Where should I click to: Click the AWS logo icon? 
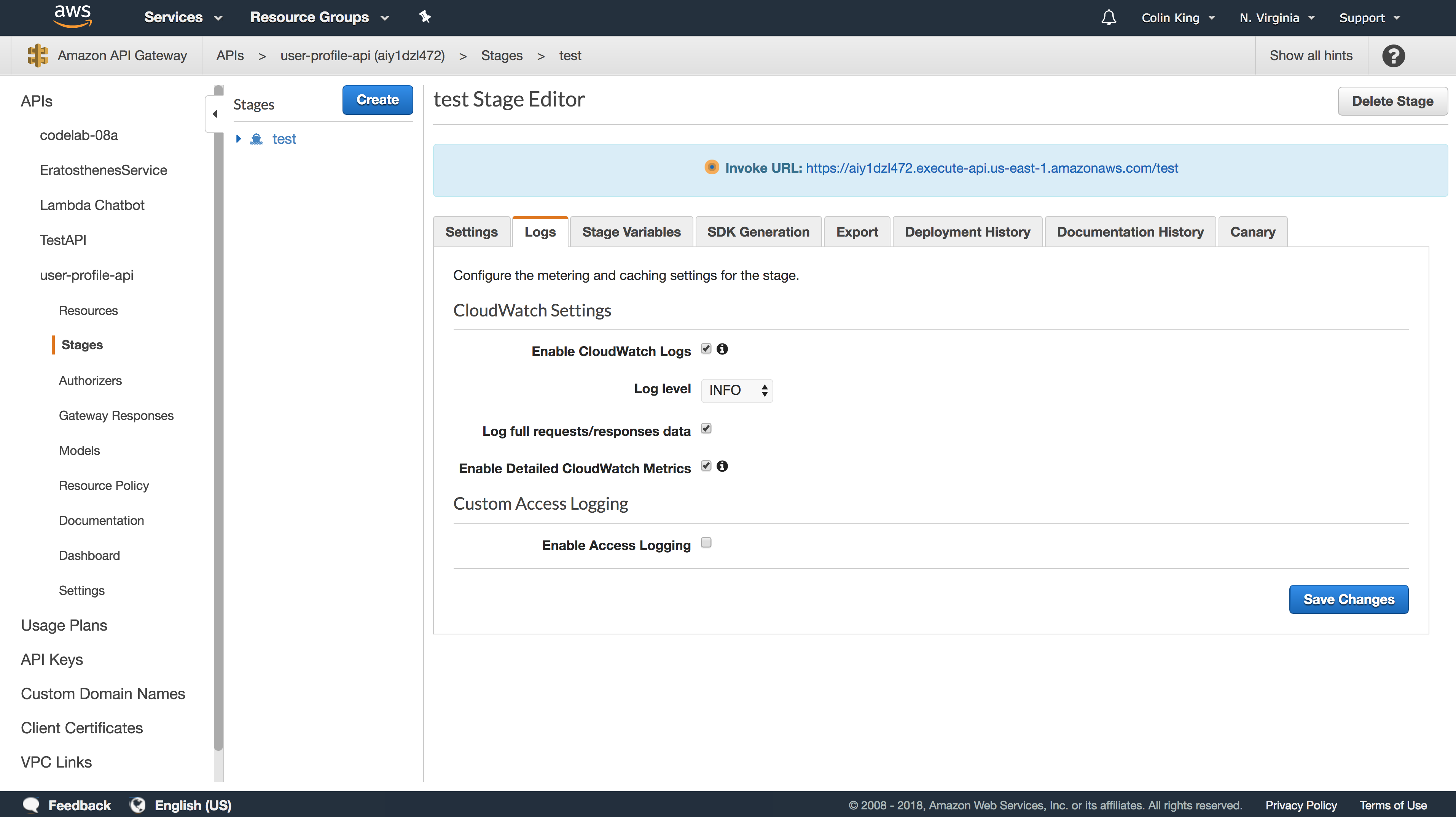click(x=72, y=16)
